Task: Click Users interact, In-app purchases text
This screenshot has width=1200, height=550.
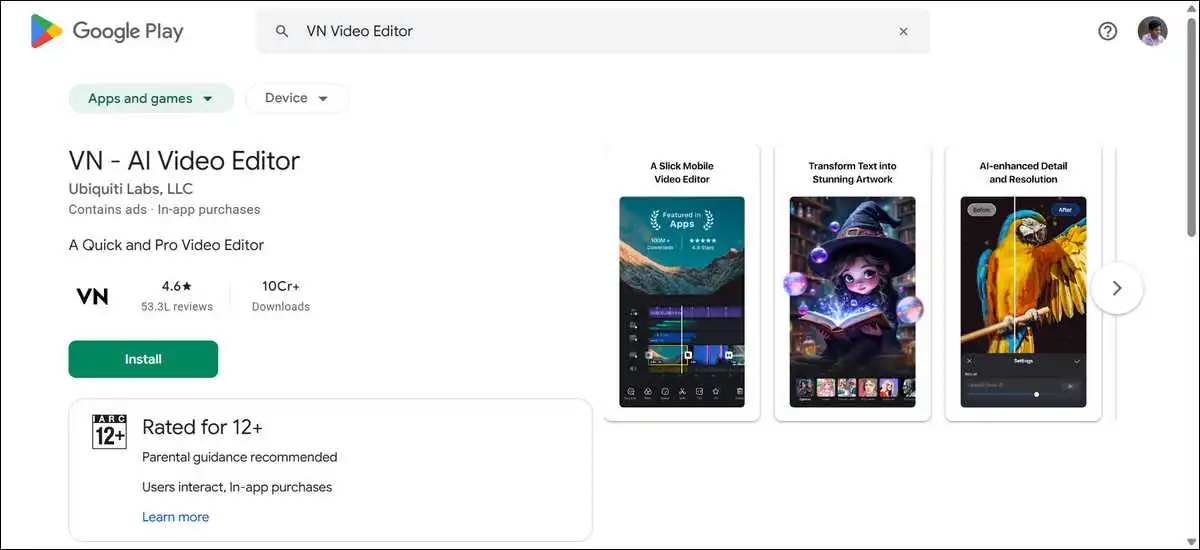Action: tap(237, 487)
